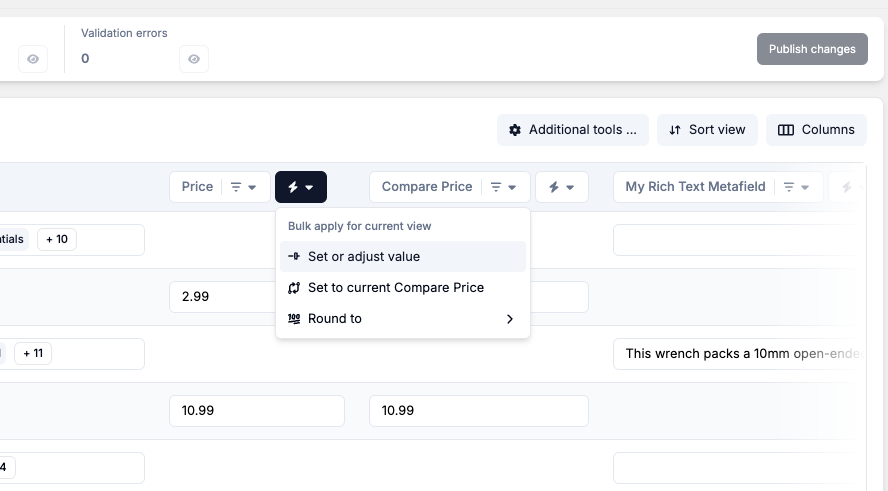888x491 pixels.
Task: Close the Price bulk actions lightning dropdown
Action: click(300, 187)
